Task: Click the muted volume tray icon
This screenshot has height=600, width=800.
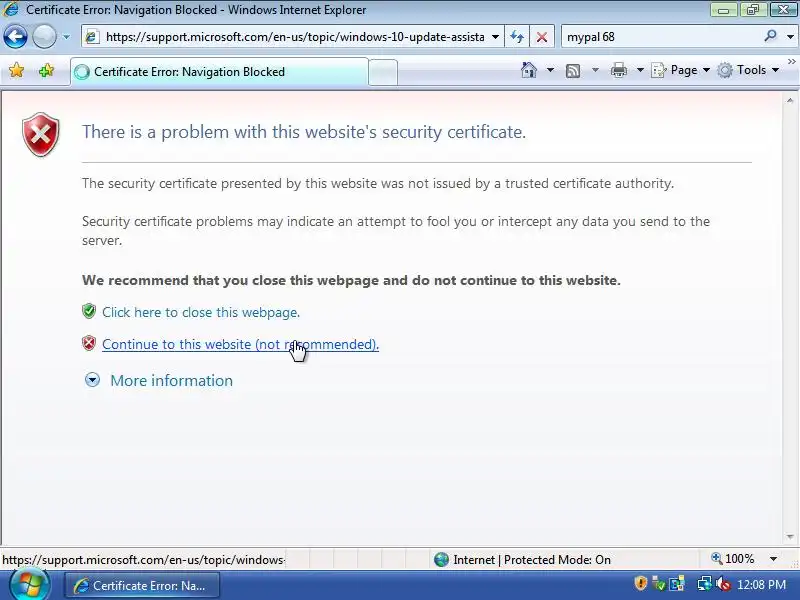Action: point(723,584)
